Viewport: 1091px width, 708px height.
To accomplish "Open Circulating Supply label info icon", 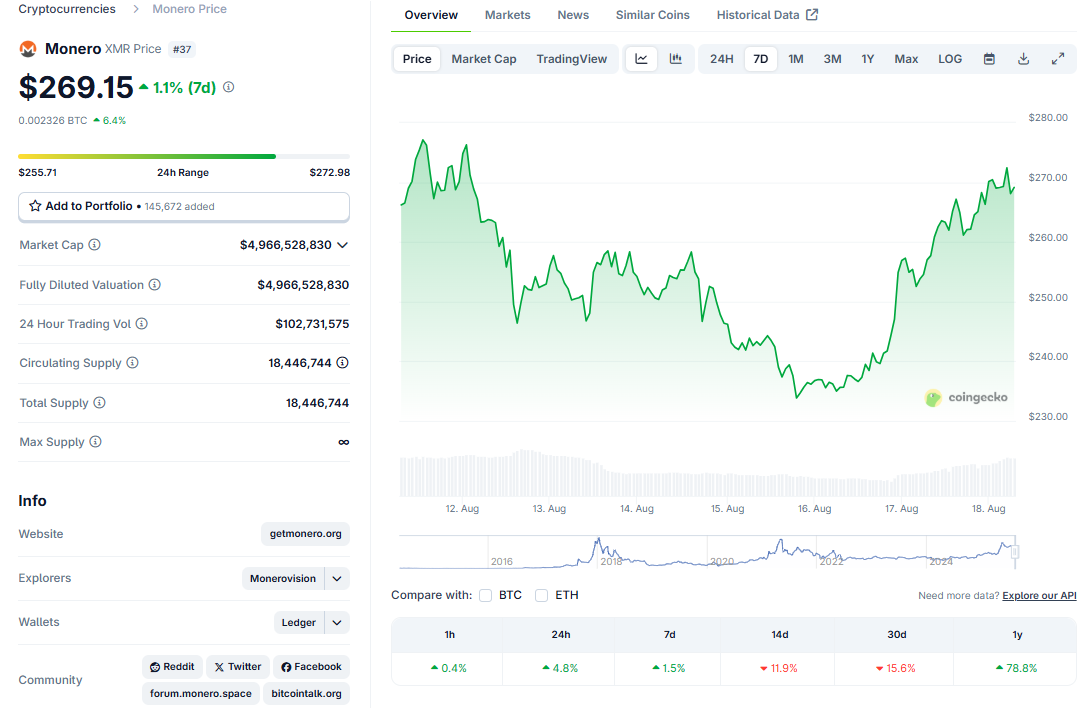I will pyautogui.click(x=132, y=362).
